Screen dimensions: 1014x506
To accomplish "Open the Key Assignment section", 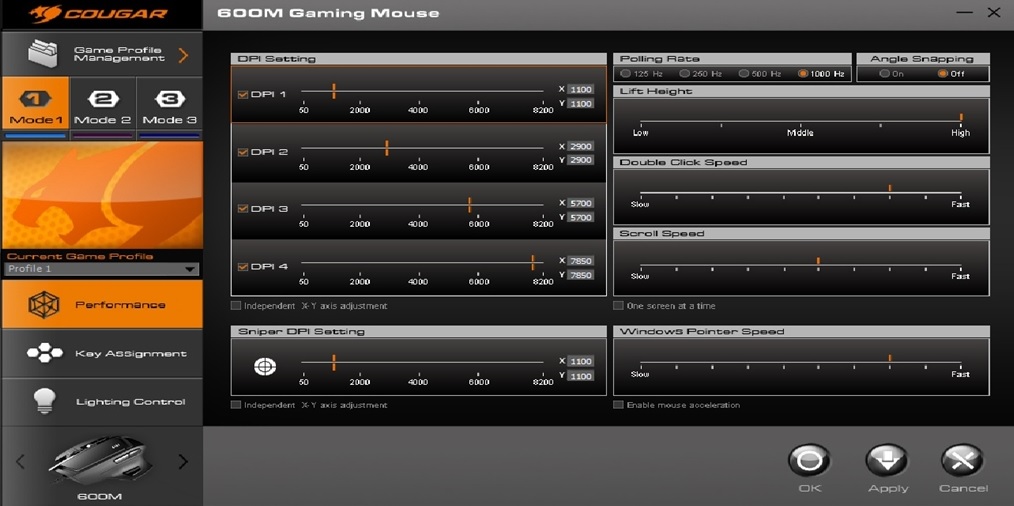I will pyautogui.click(x=102, y=353).
